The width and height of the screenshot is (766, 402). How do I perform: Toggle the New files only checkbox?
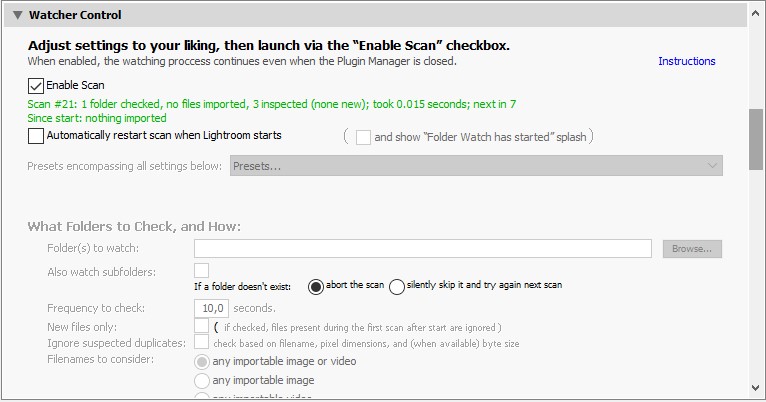[x=202, y=326]
